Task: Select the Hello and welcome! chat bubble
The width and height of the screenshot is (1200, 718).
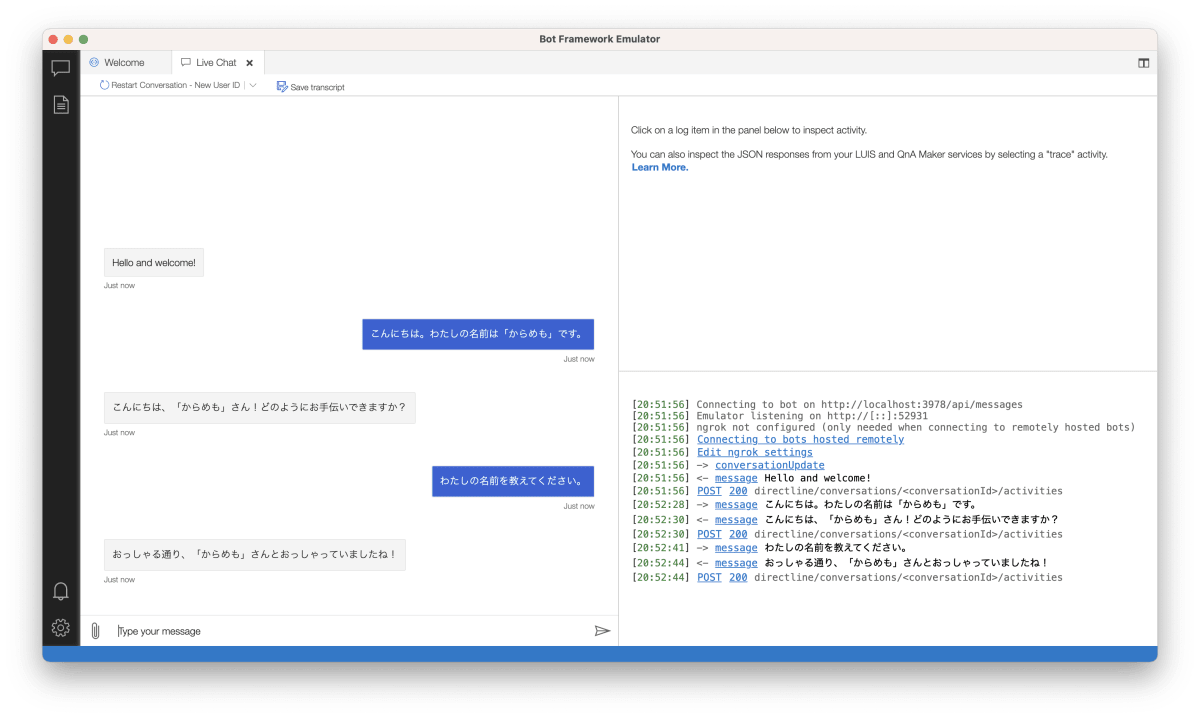Action: [x=154, y=263]
